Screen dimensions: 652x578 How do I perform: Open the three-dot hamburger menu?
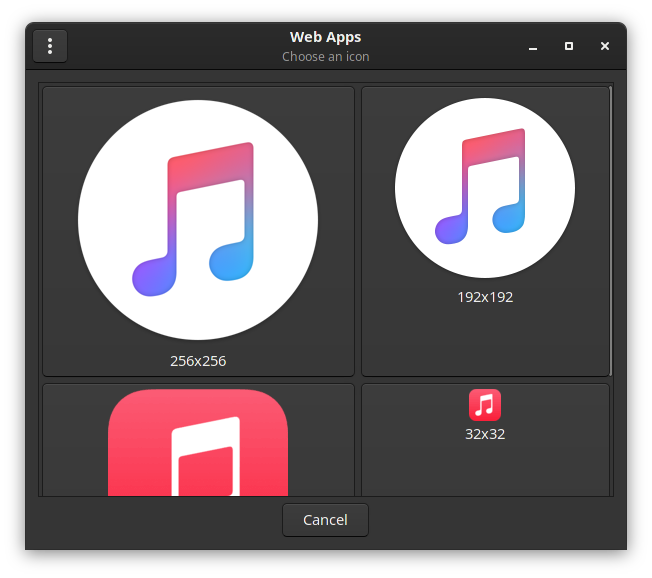tap(50, 46)
